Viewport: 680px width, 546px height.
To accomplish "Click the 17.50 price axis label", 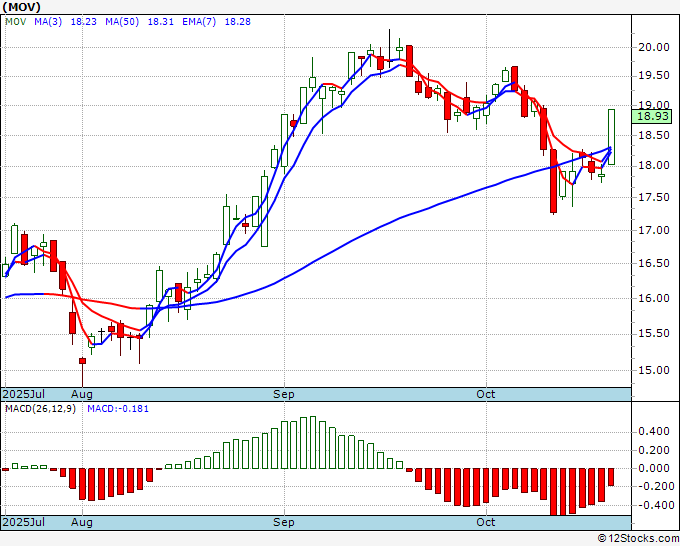I will click(x=654, y=197).
